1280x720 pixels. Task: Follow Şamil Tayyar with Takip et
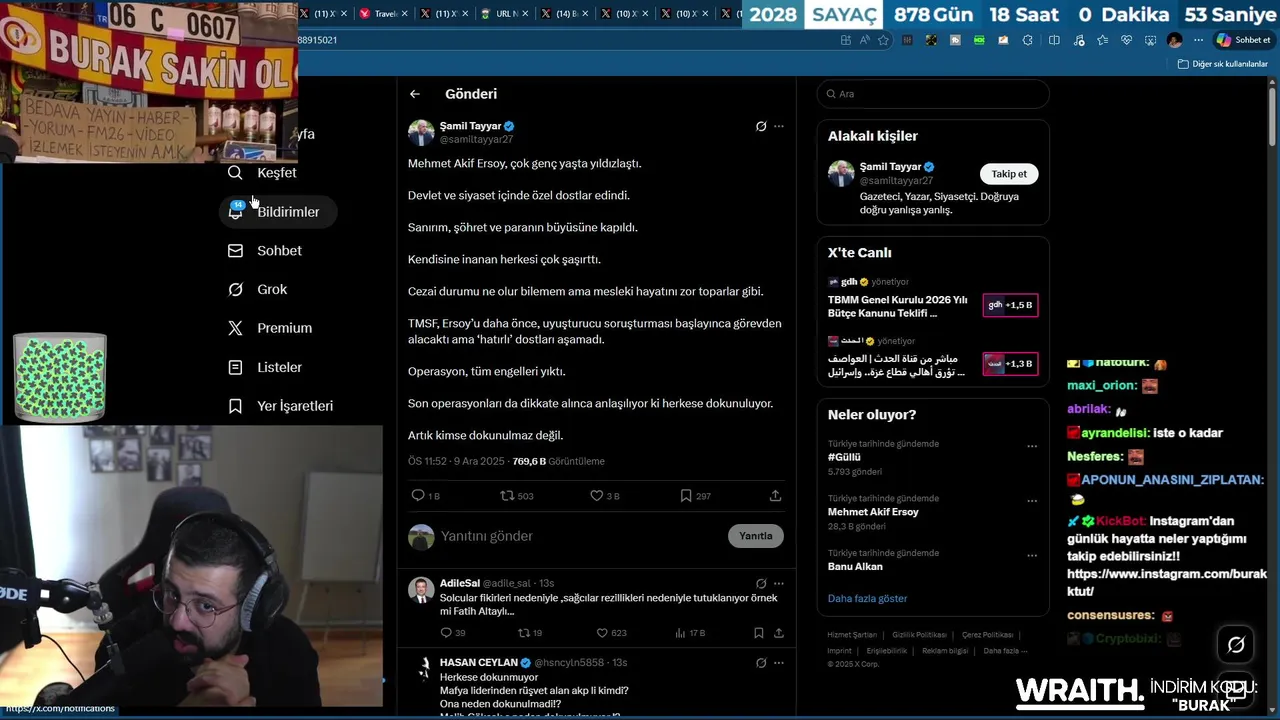tap(1009, 174)
